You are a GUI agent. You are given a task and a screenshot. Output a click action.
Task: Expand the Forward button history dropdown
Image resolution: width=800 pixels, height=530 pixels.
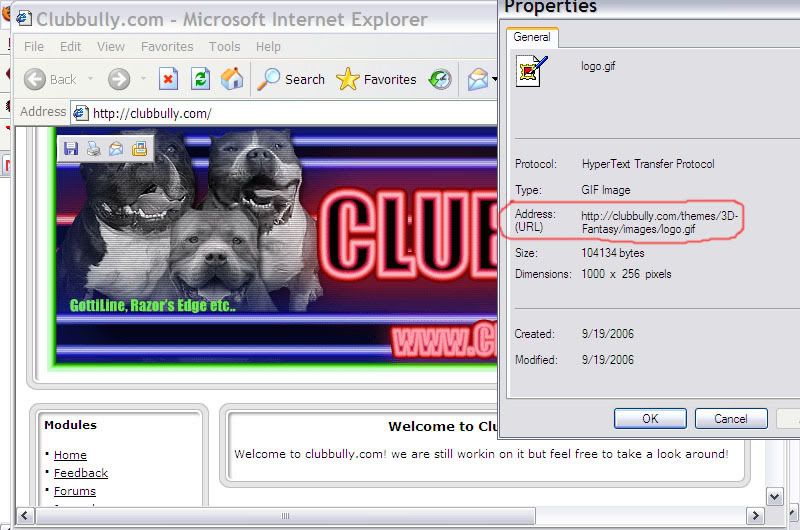pyautogui.click(x=143, y=79)
